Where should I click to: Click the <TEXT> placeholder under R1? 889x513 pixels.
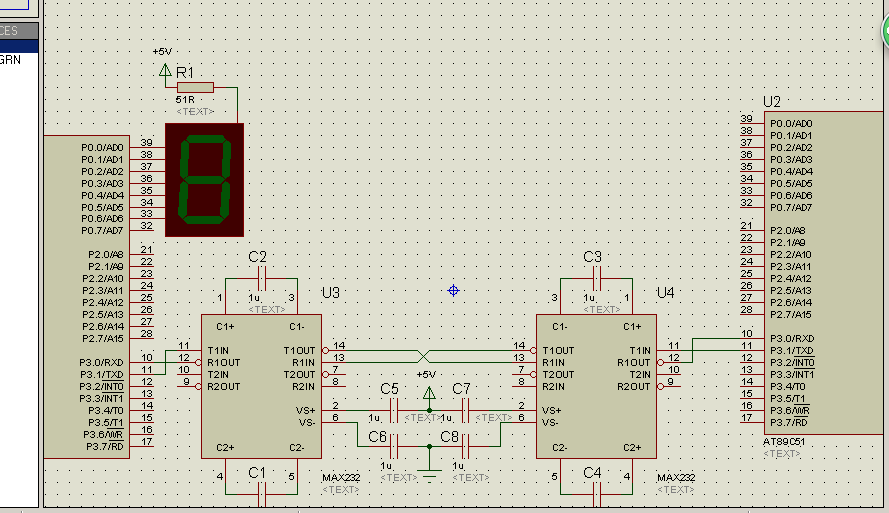point(195,112)
